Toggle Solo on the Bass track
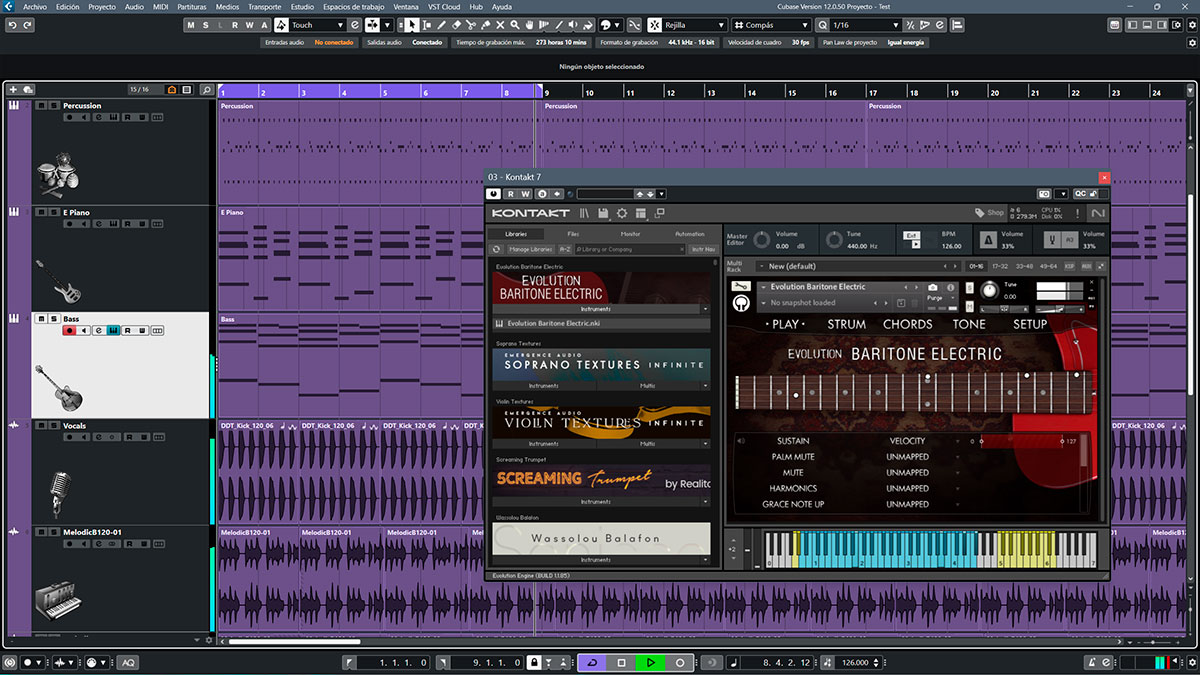 tap(52, 319)
